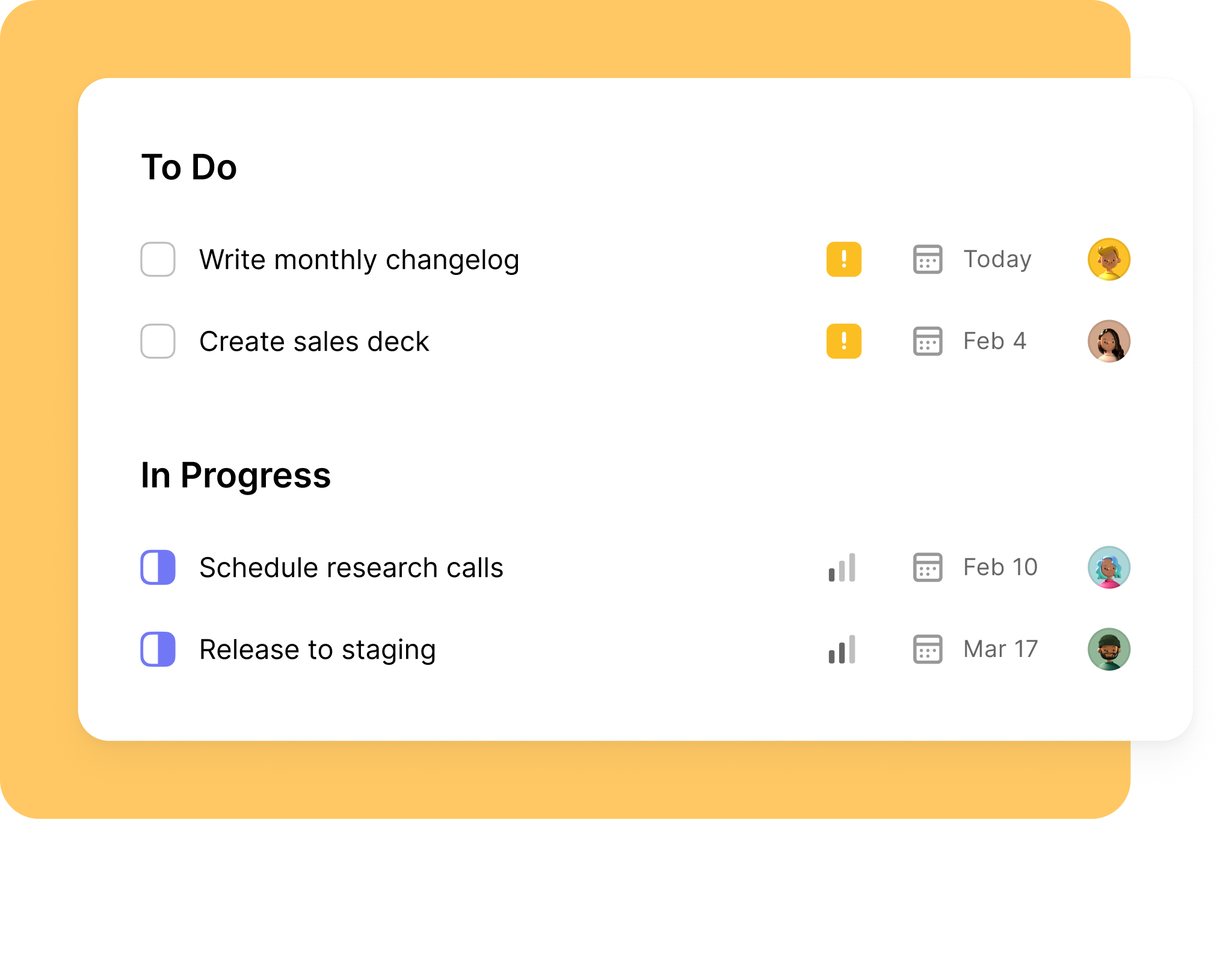Open the calendar icon next to Feb 10
Viewport: 1232px width, 959px height.
[926, 567]
